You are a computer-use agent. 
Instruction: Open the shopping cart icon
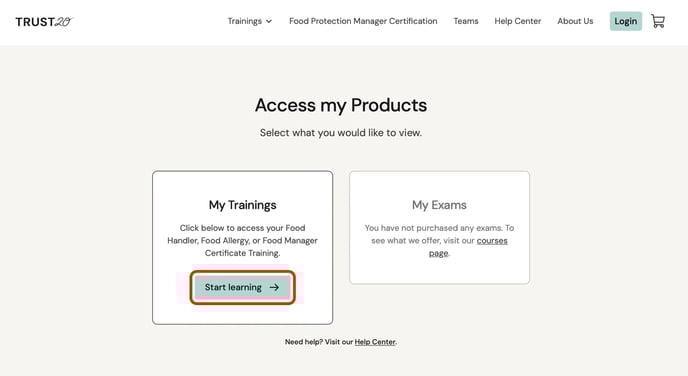[658, 21]
